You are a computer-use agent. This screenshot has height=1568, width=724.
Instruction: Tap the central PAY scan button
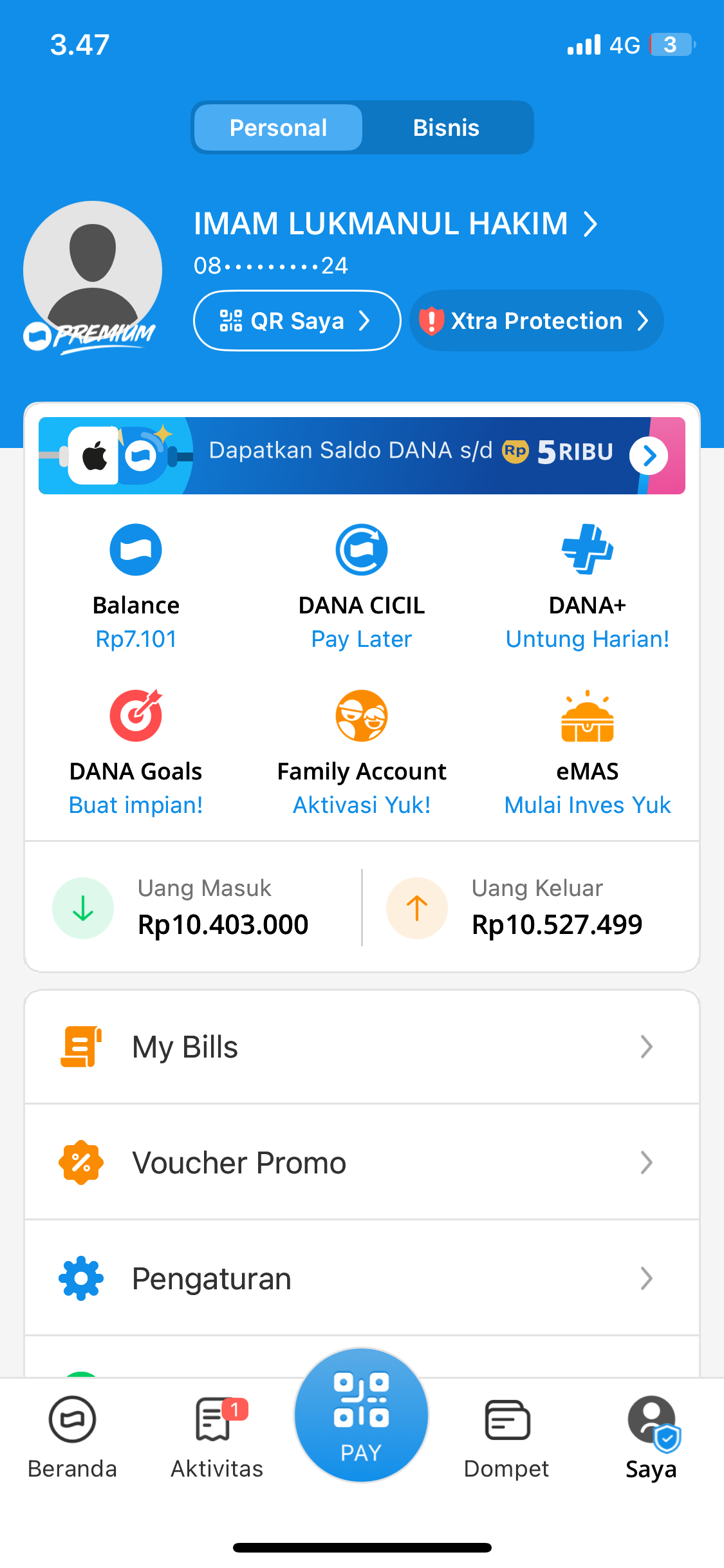(361, 1415)
